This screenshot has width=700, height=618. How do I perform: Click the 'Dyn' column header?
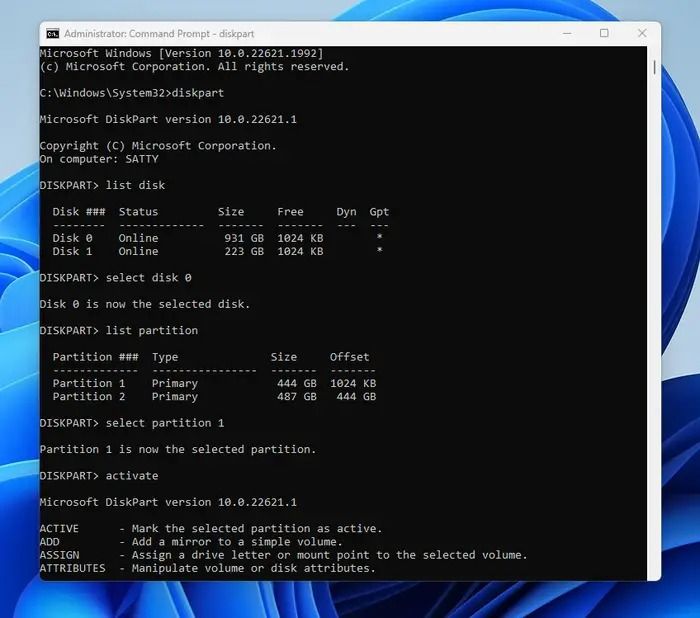tap(346, 212)
